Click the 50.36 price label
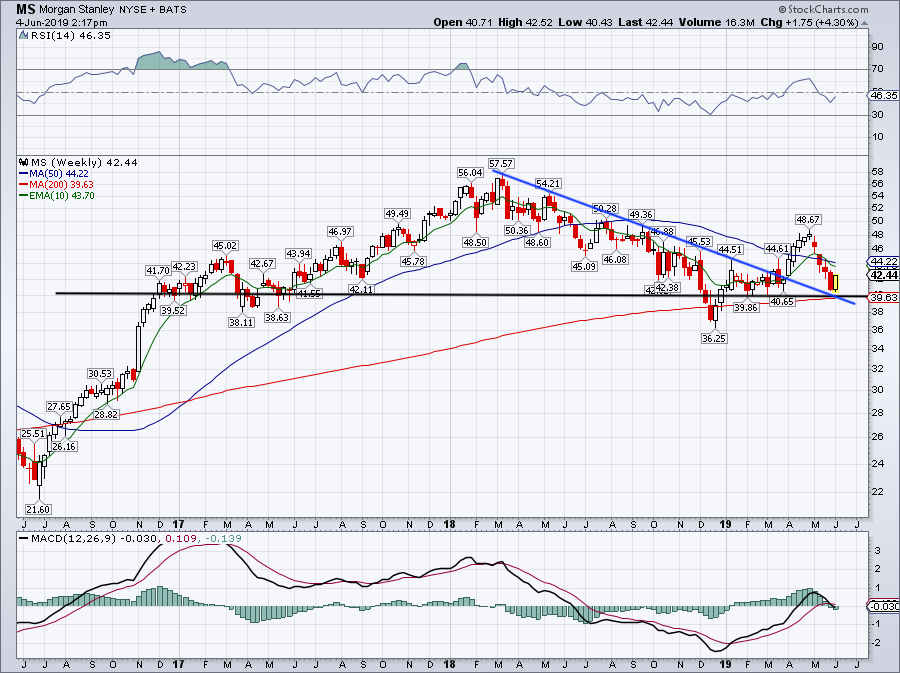This screenshot has width=900, height=673. click(517, 230)
